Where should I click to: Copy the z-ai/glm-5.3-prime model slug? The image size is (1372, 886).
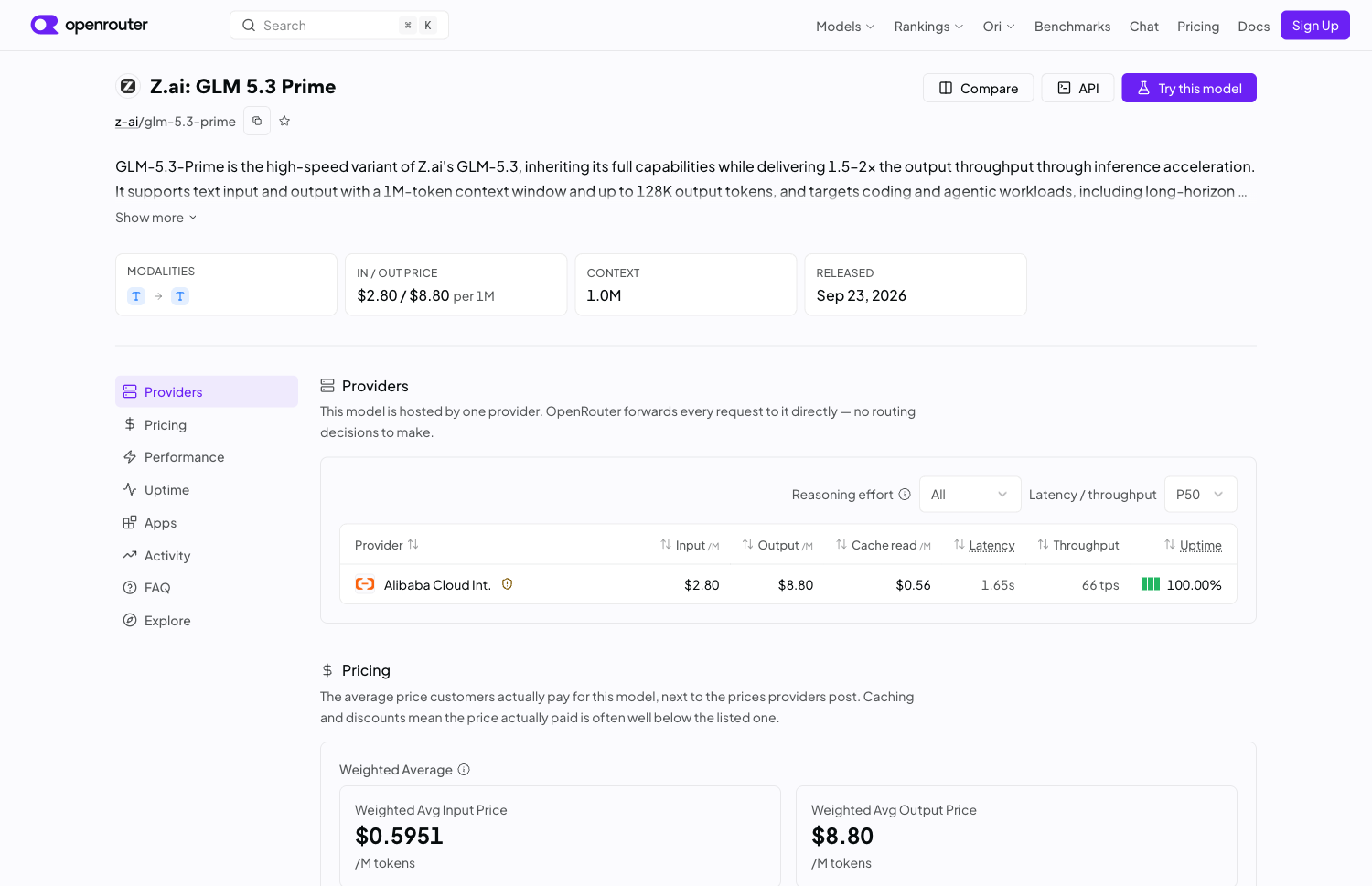tap(257, 121)
